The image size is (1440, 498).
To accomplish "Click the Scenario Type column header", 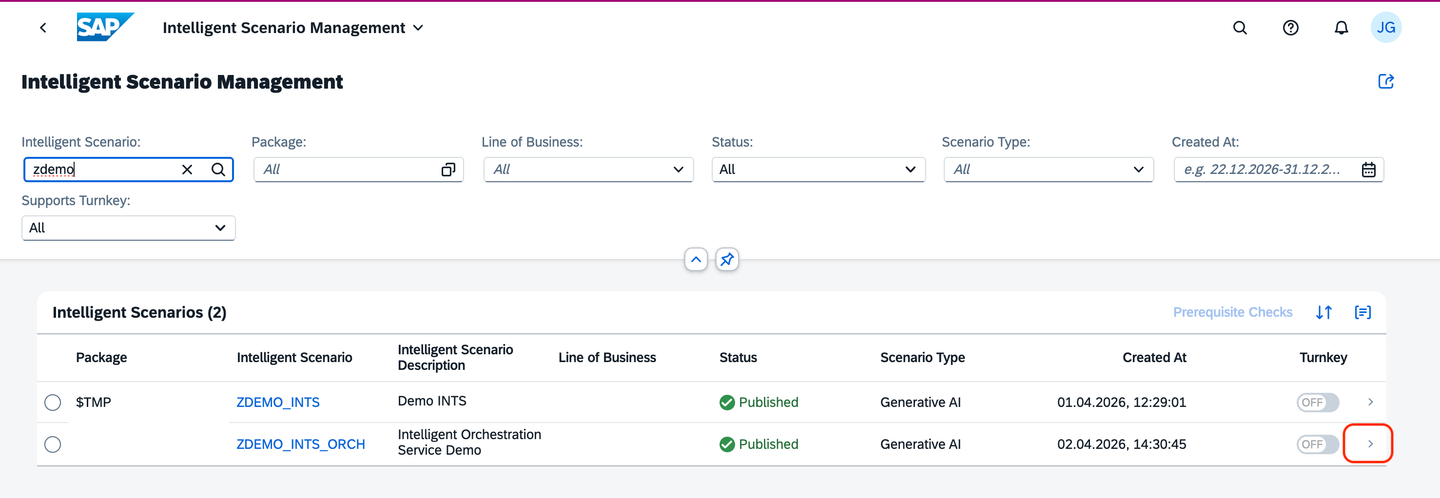I will 922,357.
